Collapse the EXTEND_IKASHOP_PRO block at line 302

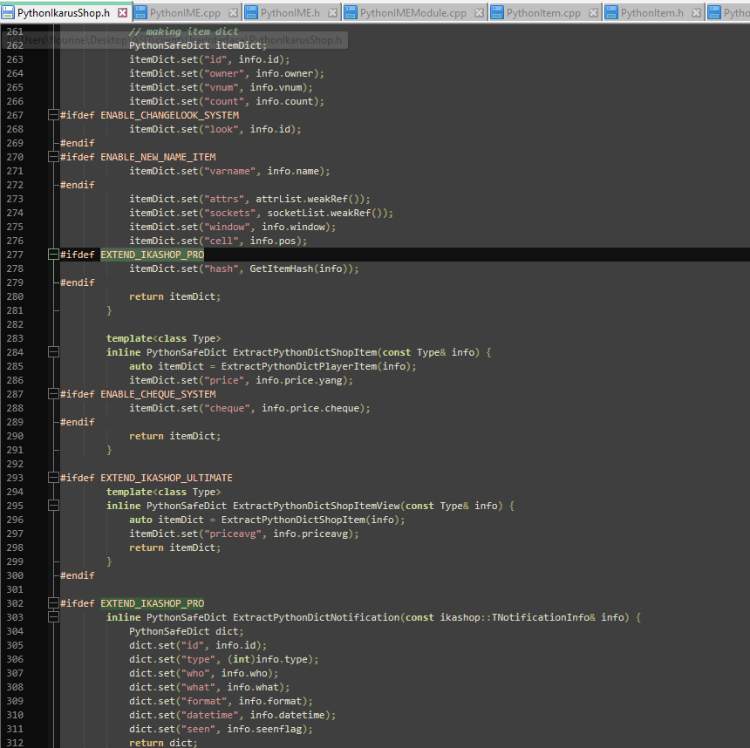(54, 603)
